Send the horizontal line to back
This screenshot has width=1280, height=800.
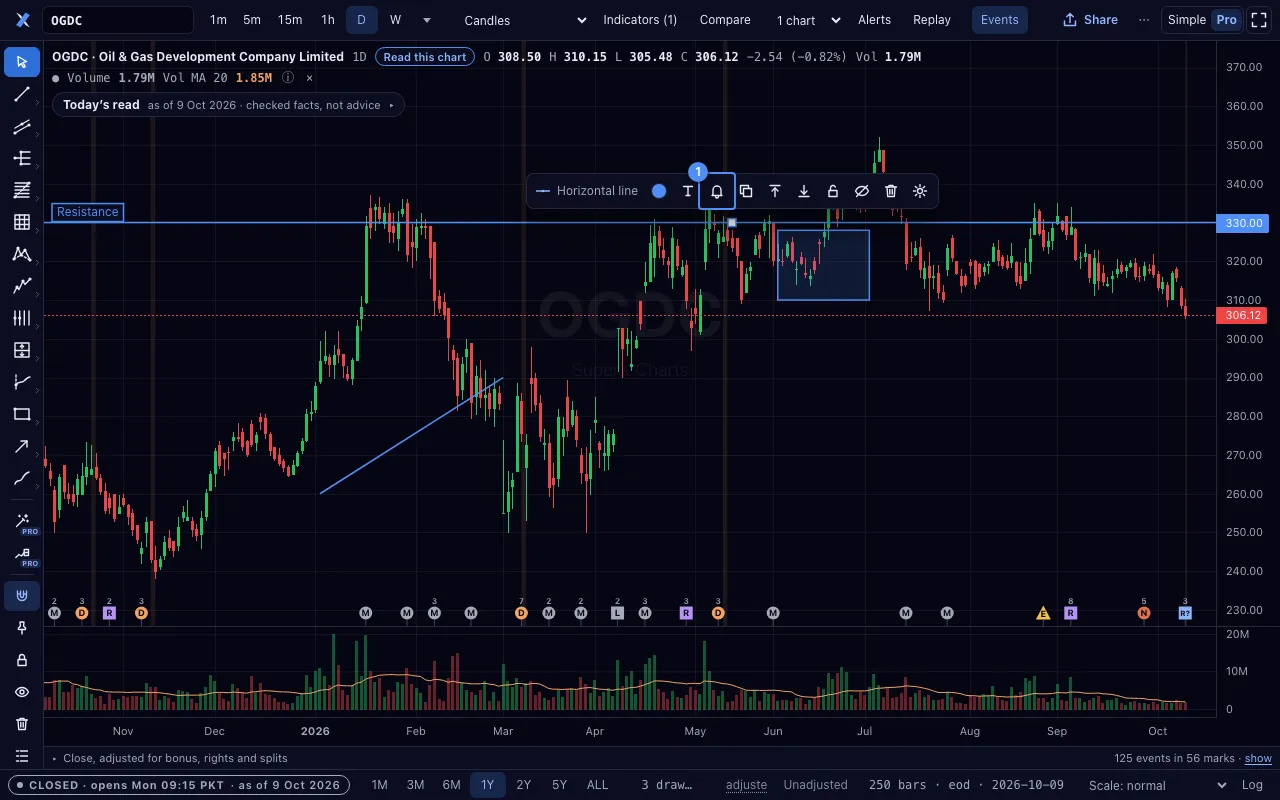[804, 191]
